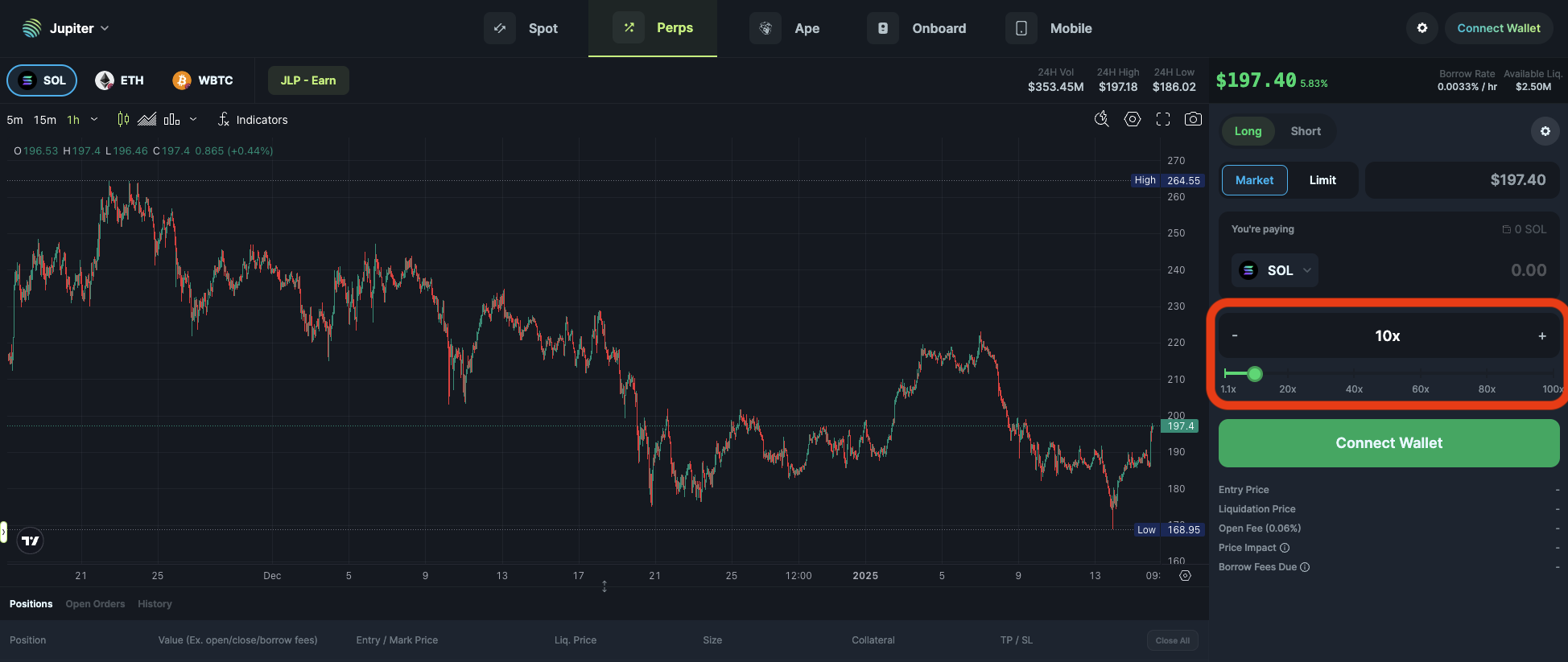This screenshot has height=662, width=1568.
Task: Take a chart snapshot with camera icon
Action: [x=1193, y=119]
